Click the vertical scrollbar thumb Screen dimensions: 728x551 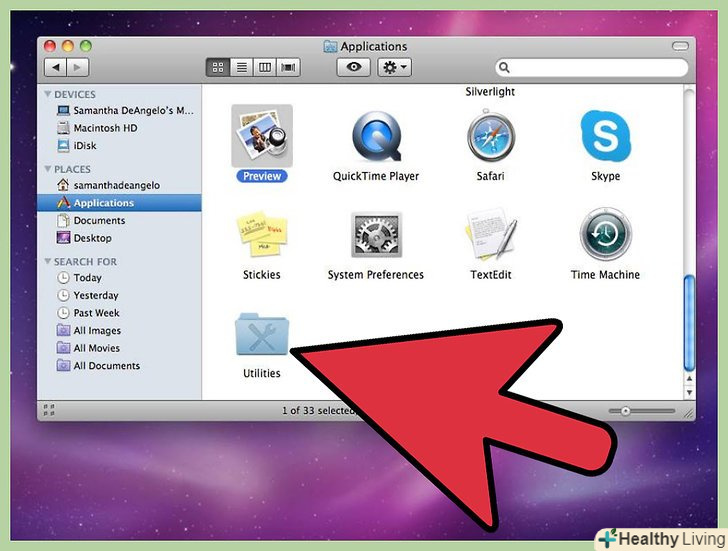(x=689, y=323)
